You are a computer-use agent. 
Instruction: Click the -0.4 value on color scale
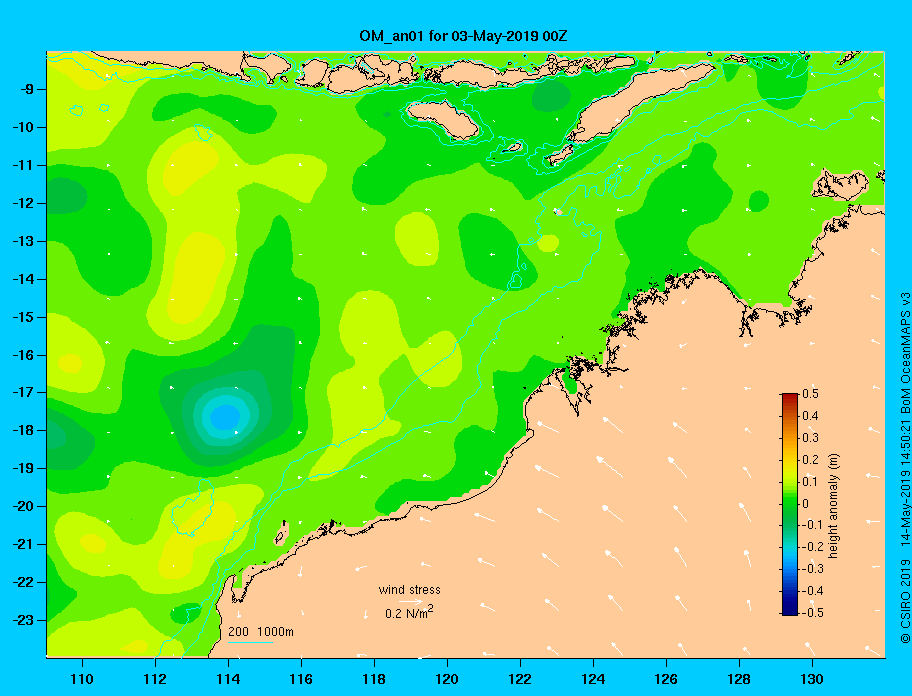813,591
